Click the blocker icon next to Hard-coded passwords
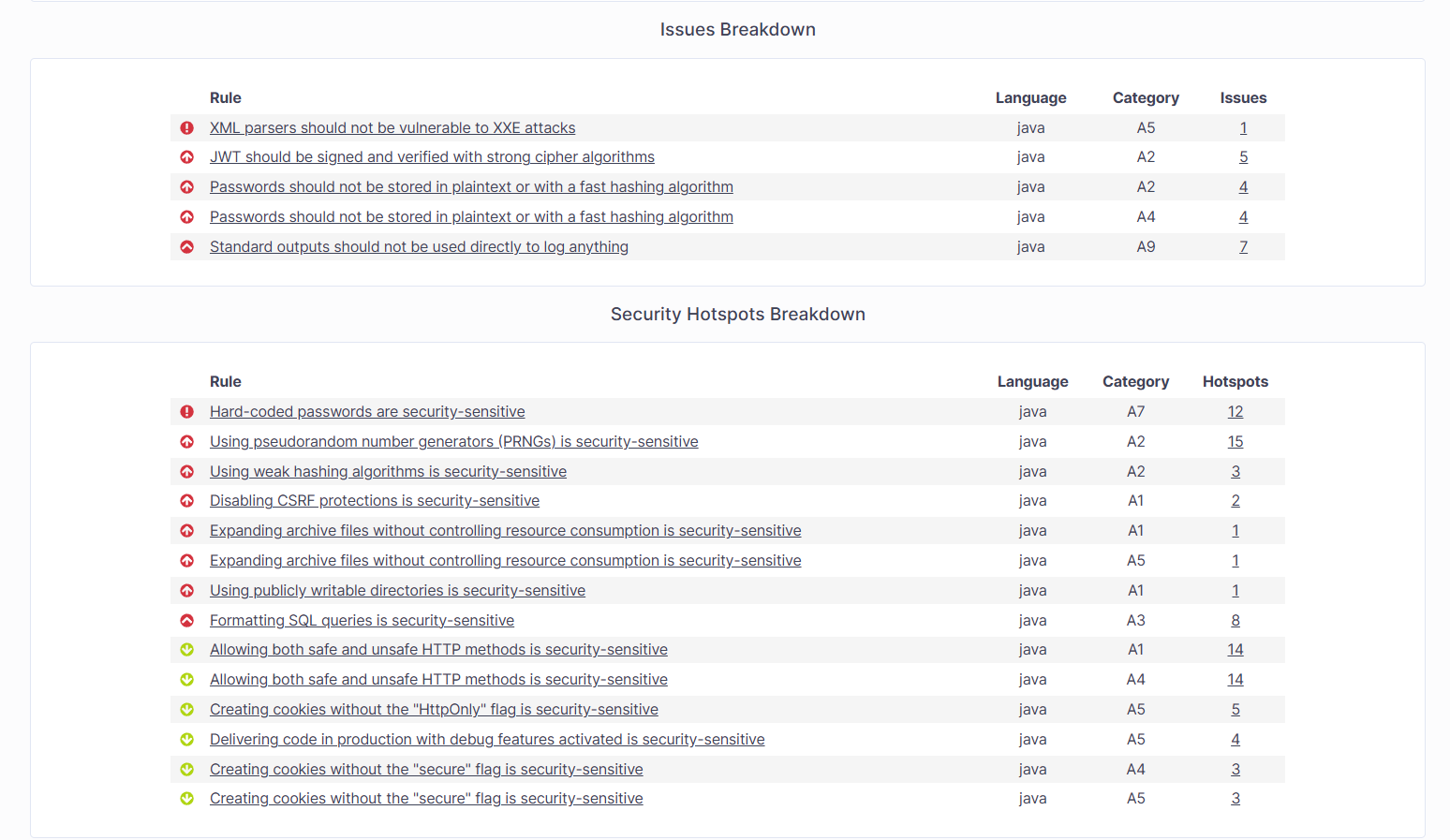 [x=187, y=412]
